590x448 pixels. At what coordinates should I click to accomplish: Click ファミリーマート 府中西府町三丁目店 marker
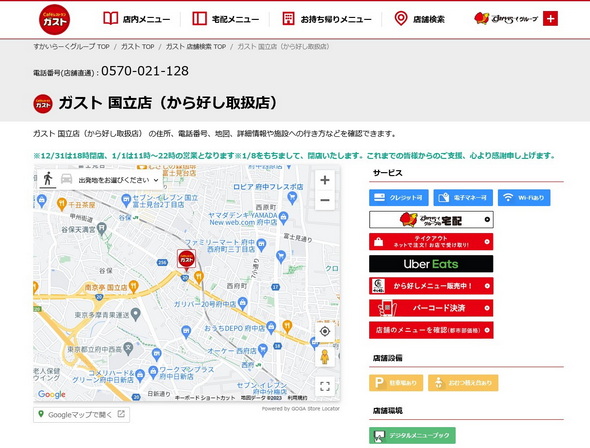[262, 245]
